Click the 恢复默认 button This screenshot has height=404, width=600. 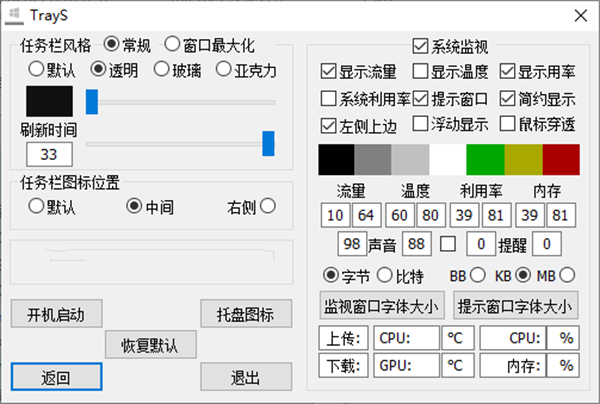click(151, 345)
